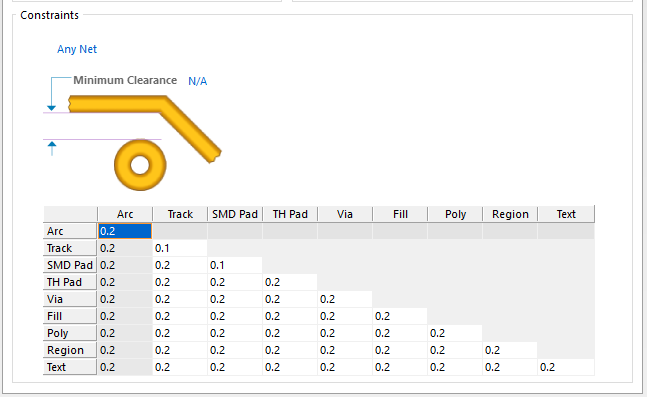Click the Track row header
The image size is (647, 397).
70,248
